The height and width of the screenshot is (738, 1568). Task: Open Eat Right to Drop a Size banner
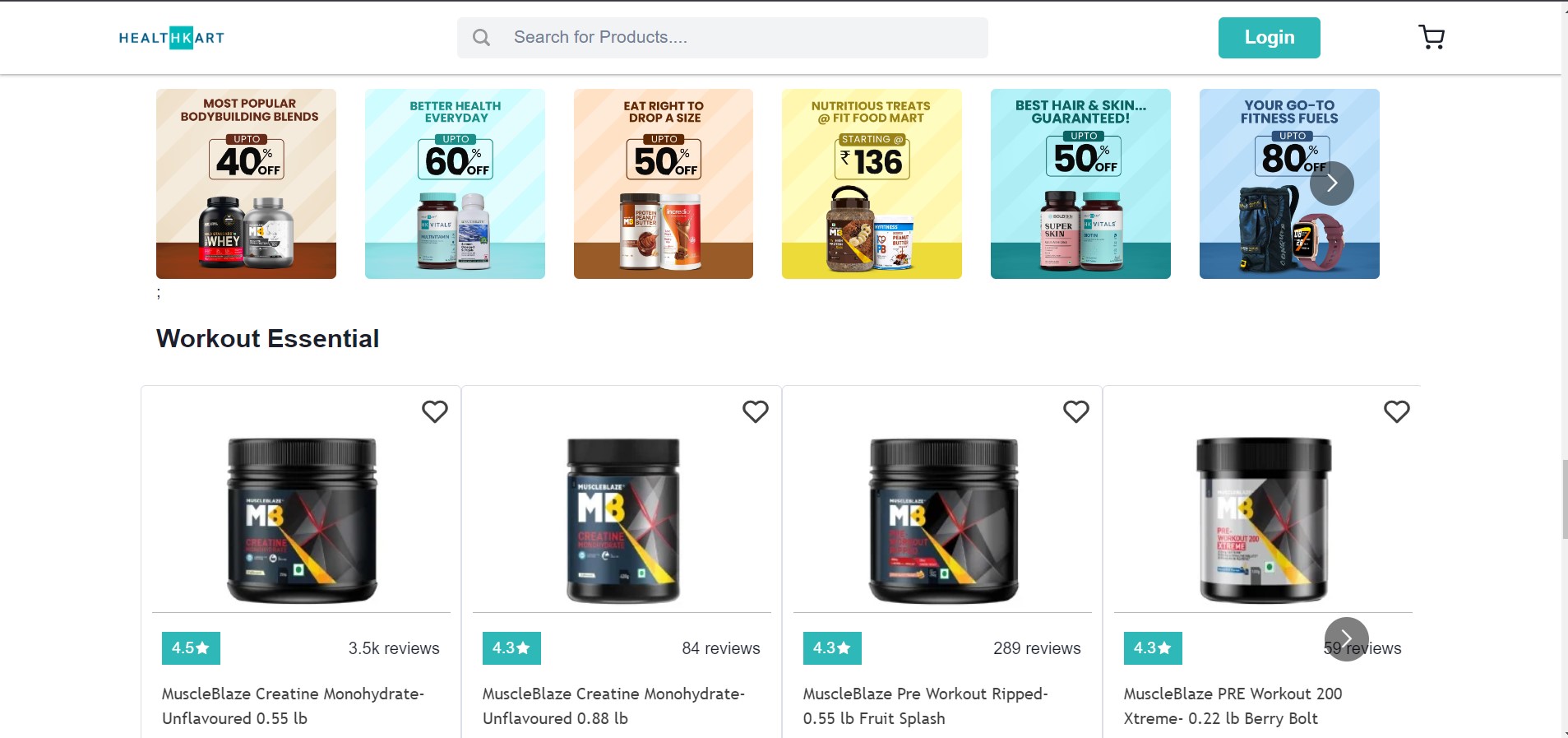click(664, 183)
